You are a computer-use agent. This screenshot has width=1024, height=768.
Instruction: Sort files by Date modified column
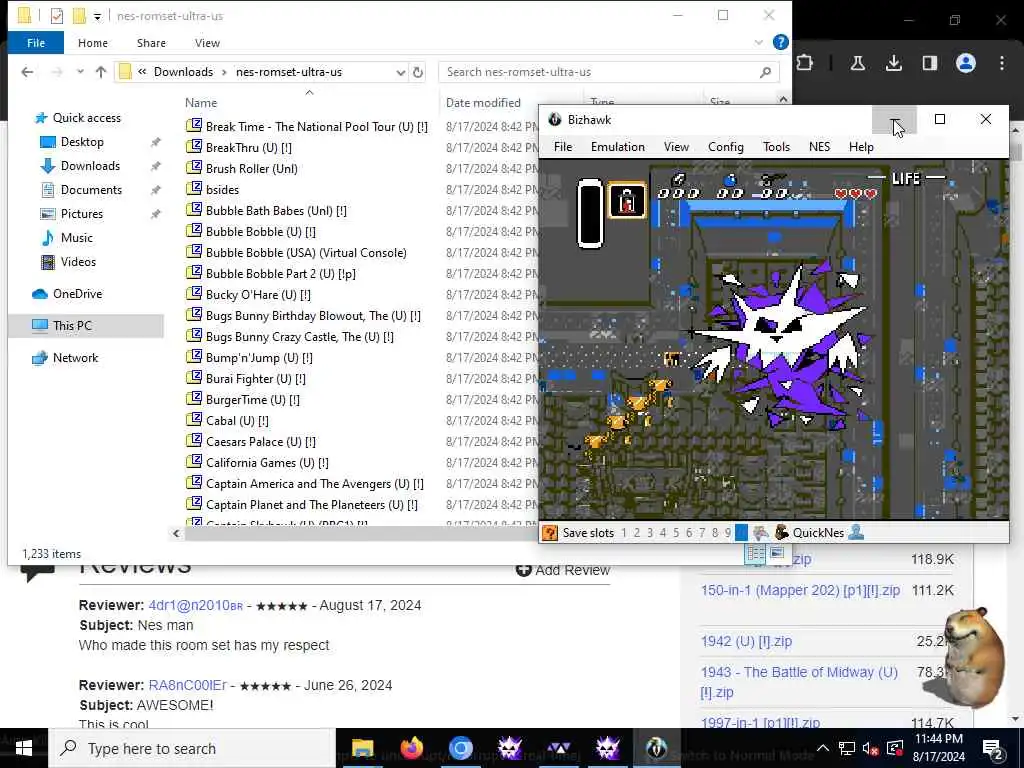(483, 103)
